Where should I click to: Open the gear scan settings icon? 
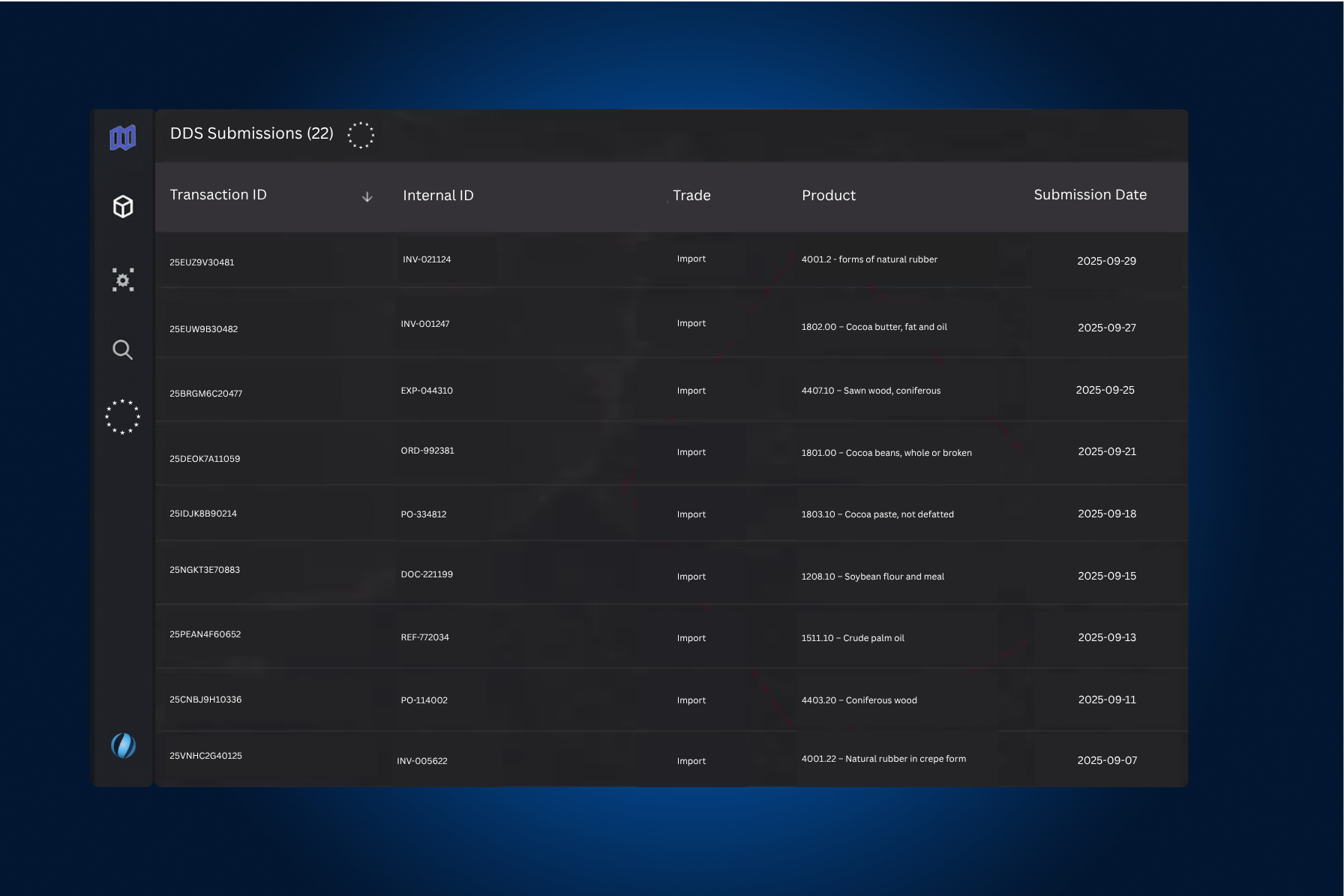[x=123, y=280]
